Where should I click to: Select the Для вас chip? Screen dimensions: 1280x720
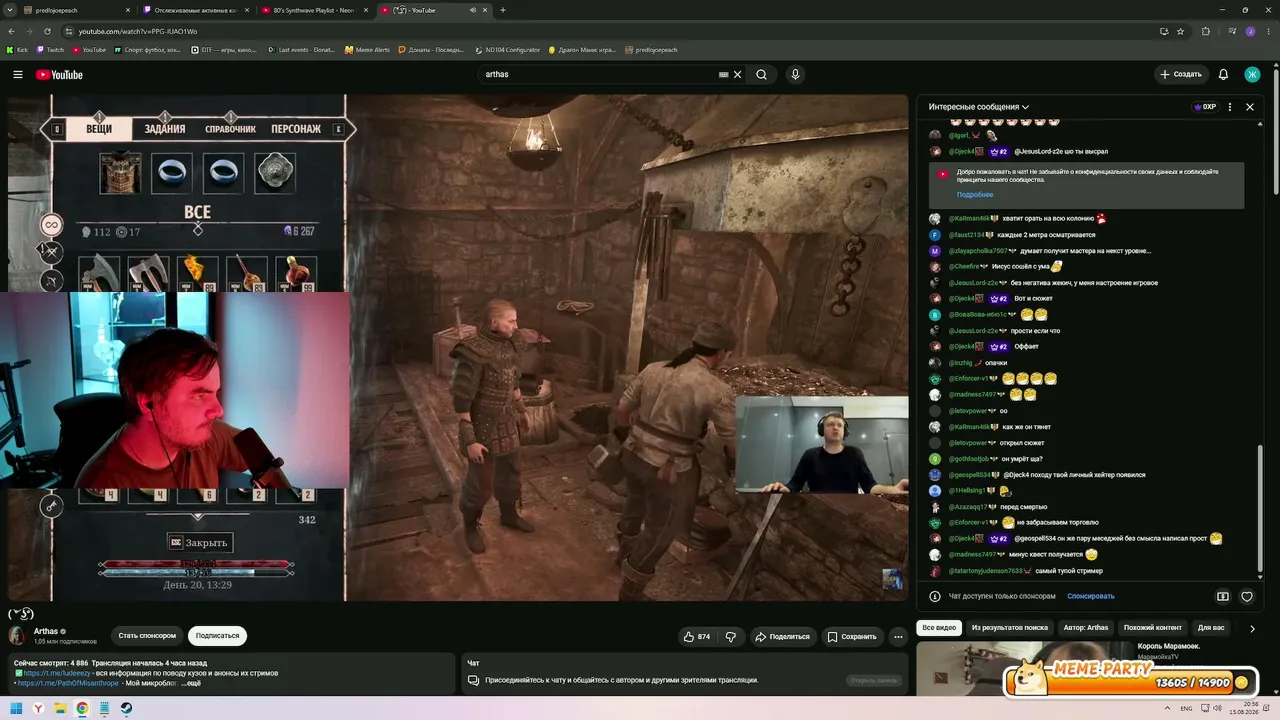[x=1211, y=628]
